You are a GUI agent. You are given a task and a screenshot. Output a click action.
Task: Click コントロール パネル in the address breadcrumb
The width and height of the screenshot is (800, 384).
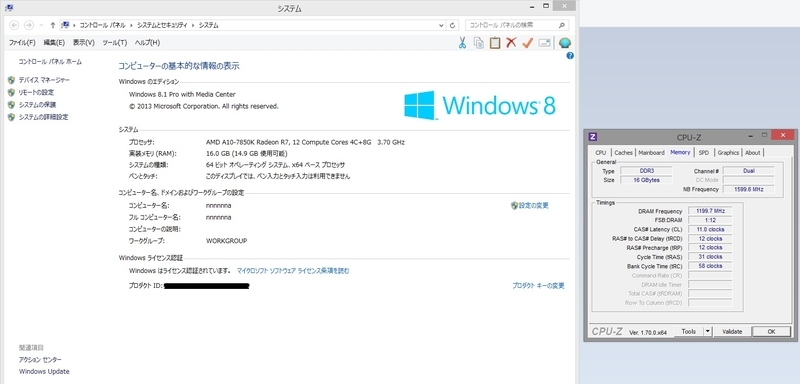tap(103, 25)
